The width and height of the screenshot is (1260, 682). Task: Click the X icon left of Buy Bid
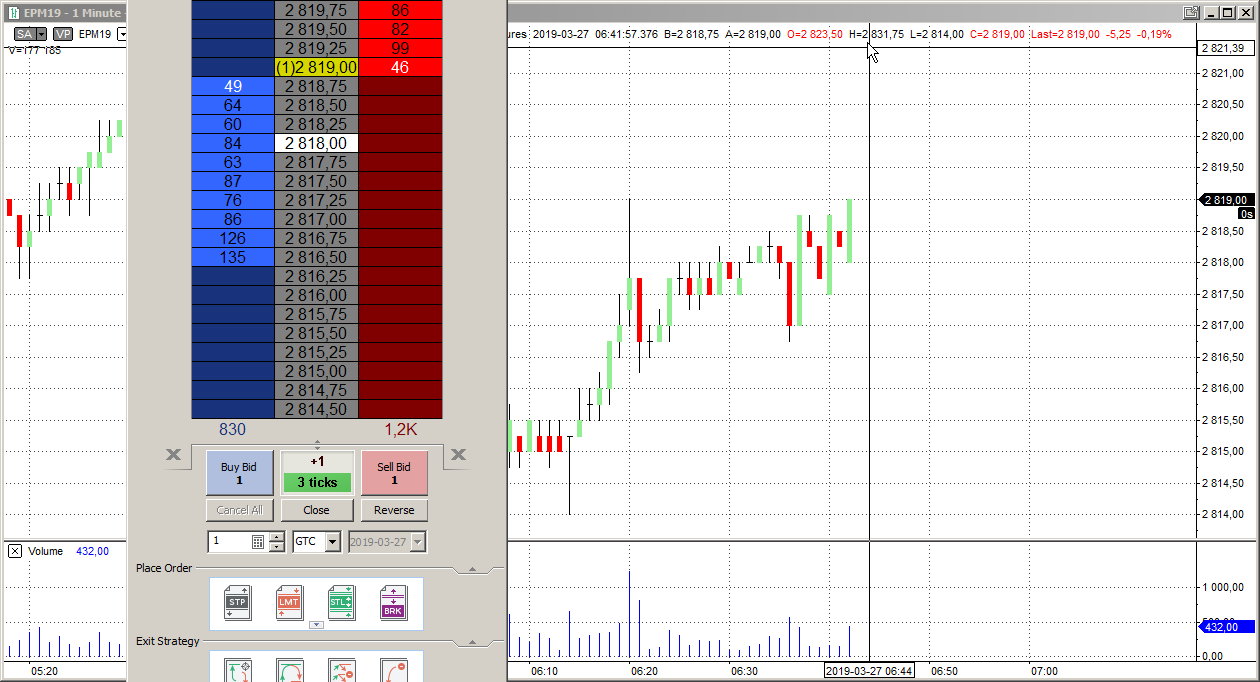(174, 456)
